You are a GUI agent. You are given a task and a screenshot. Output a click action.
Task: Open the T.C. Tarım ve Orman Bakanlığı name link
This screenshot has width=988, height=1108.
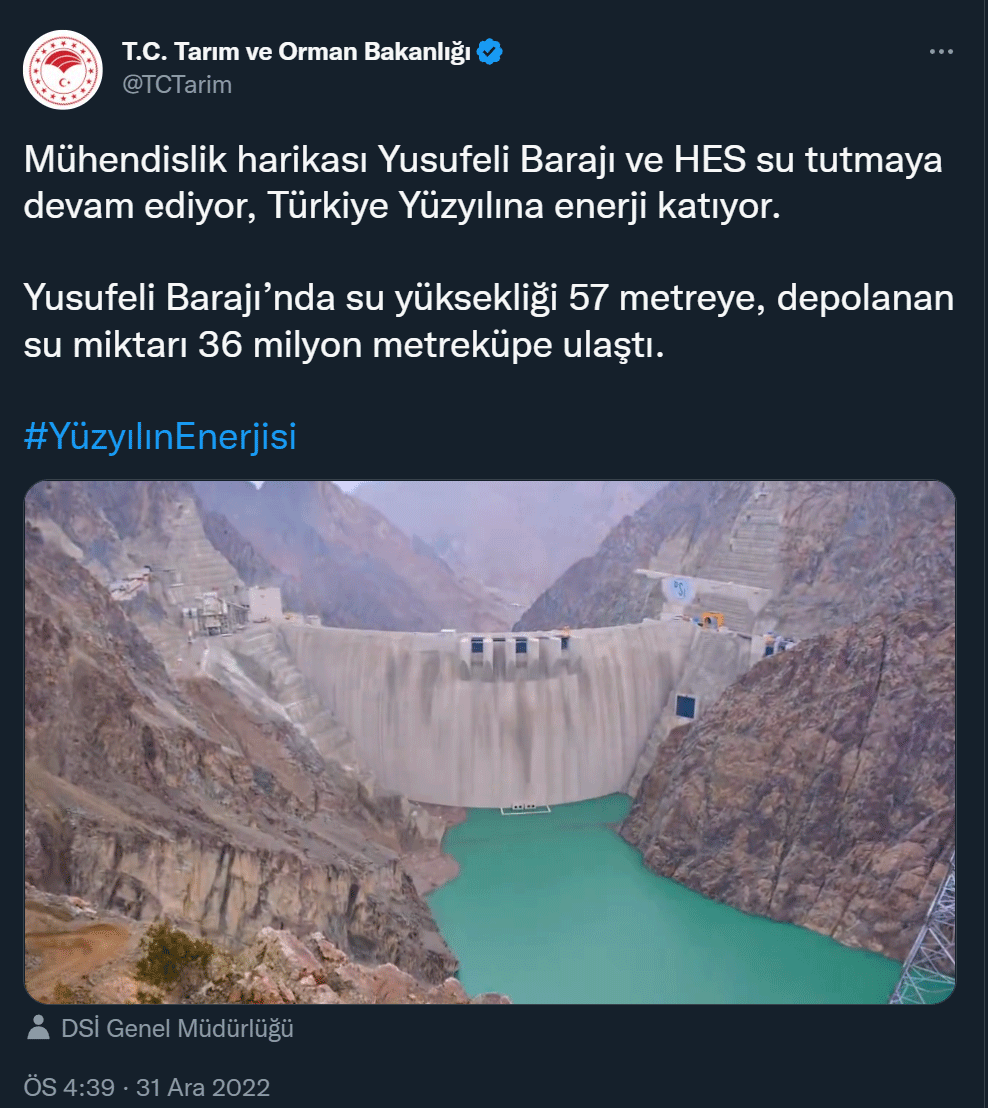click(x=296, y=52)
